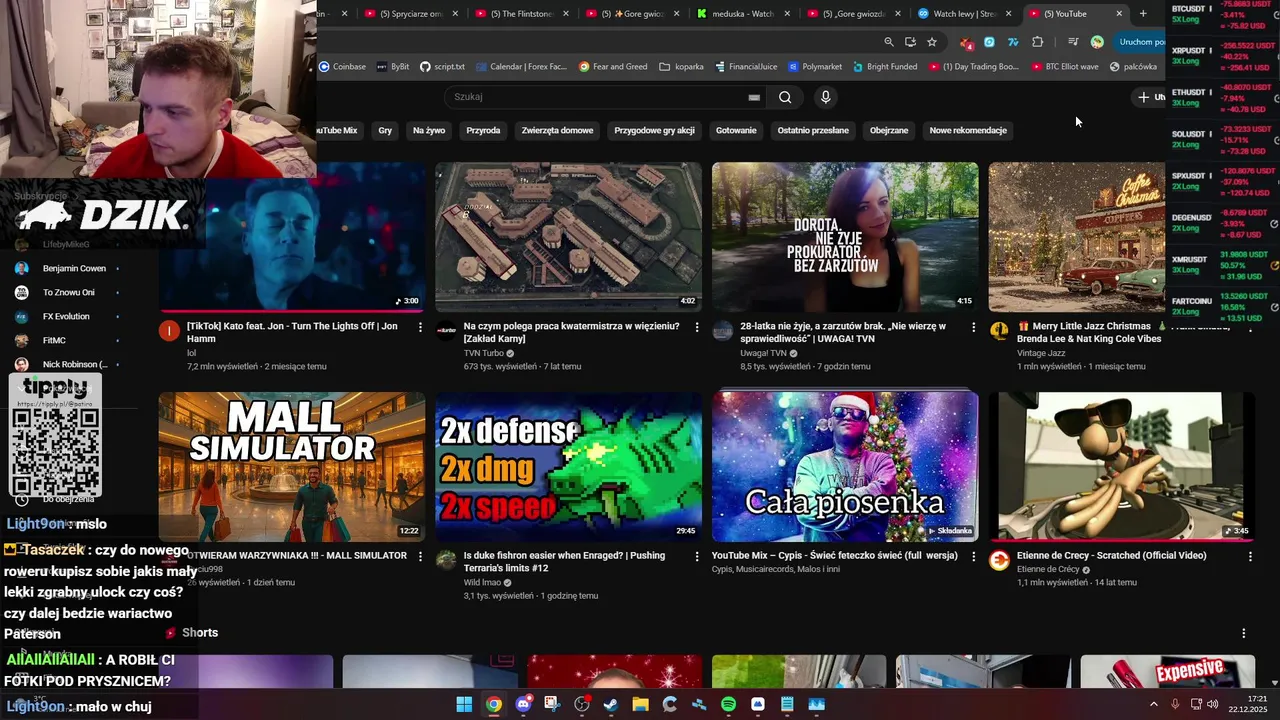Open the on-screen keyboard icon in search box

point(754,97)
